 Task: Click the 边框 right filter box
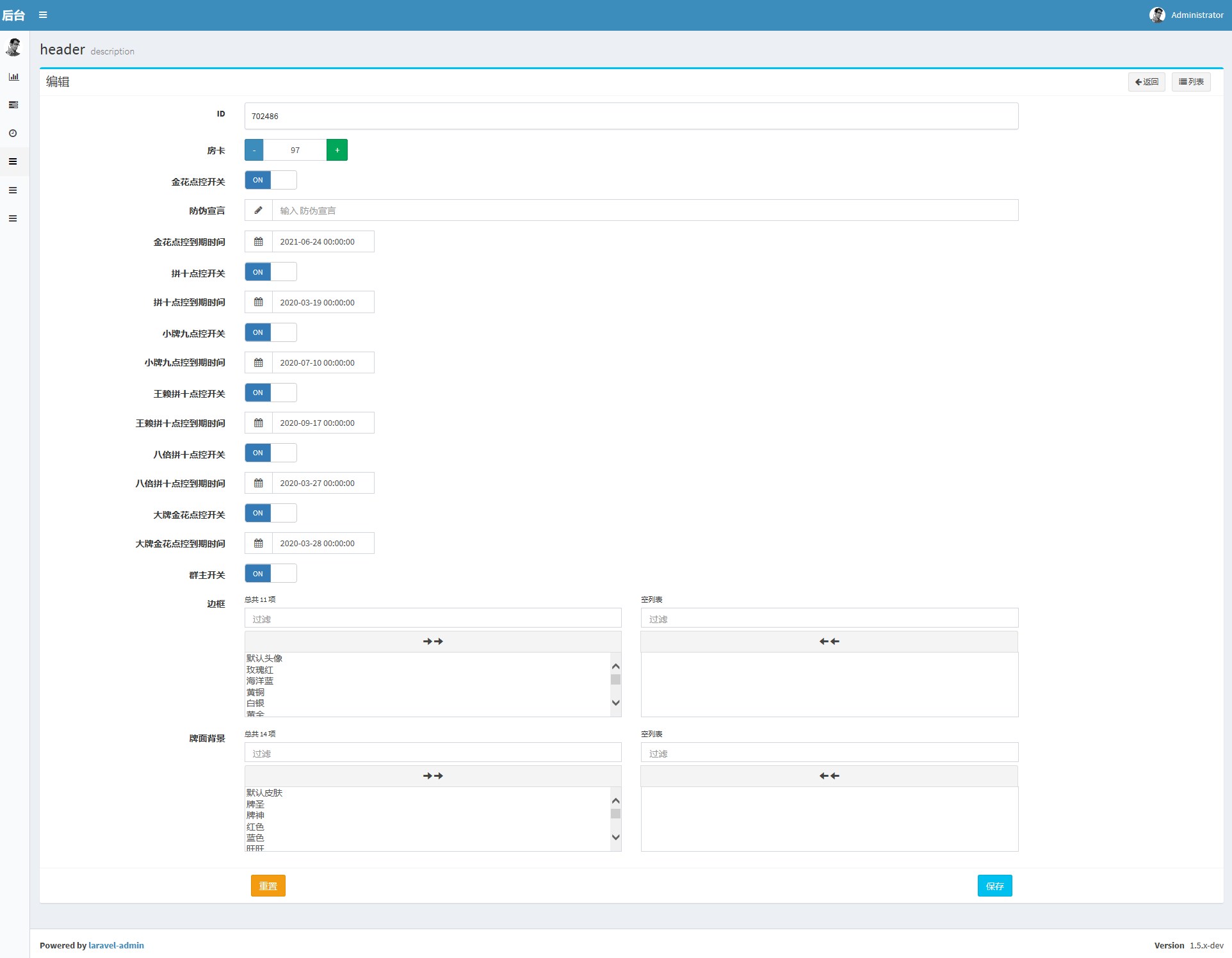point(829,618)
